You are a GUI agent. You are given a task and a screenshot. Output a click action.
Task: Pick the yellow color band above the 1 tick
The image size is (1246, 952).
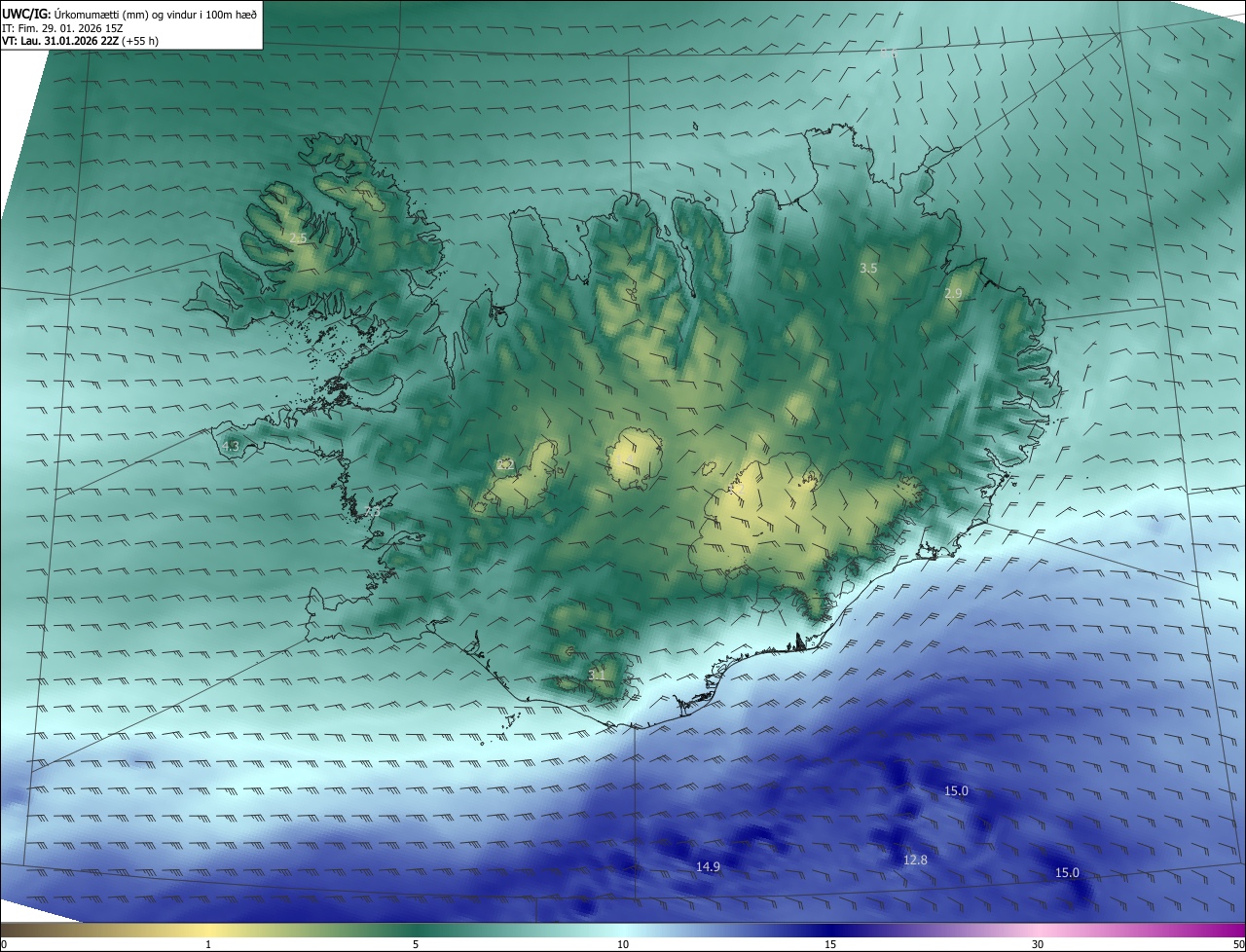click(x=208, y=930)
